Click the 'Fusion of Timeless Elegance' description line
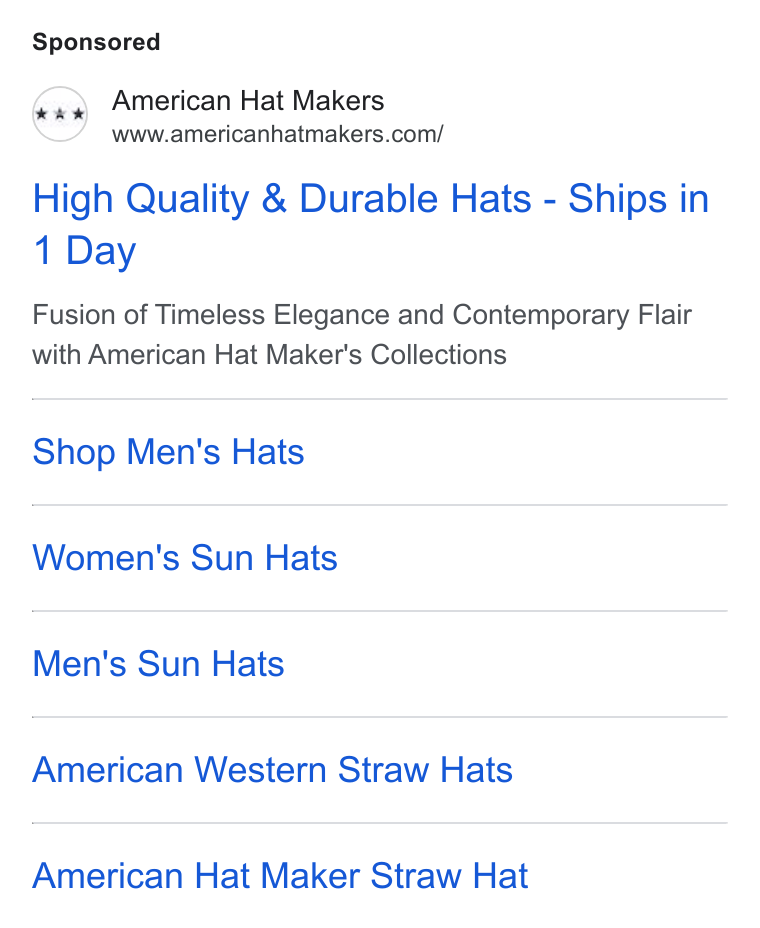The width and height of the screenshot is (760, 928). [362, 315]
